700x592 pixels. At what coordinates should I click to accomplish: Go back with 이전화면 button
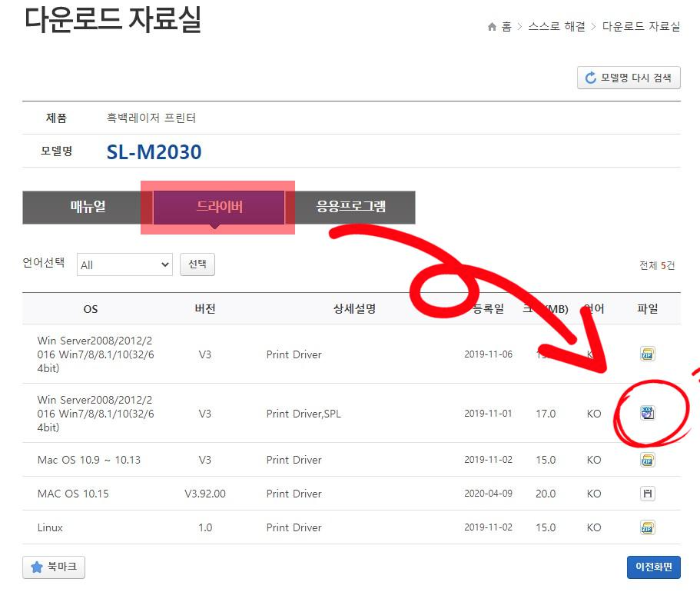(x=654, y=567)
